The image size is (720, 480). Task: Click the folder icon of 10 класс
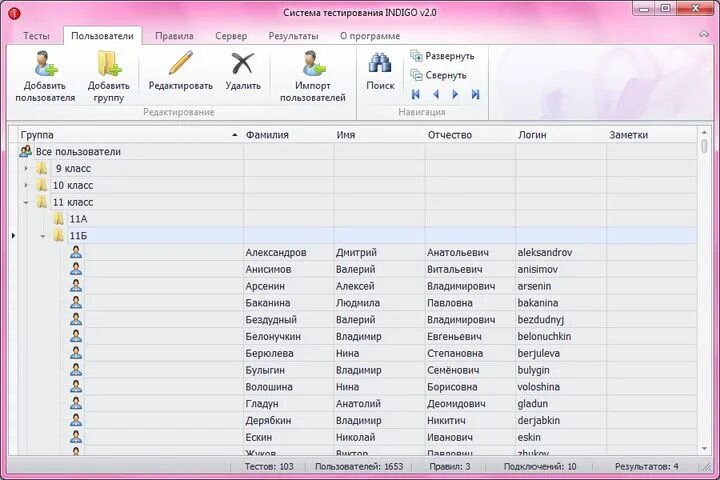pyautogui.click(x=42, y=185)
